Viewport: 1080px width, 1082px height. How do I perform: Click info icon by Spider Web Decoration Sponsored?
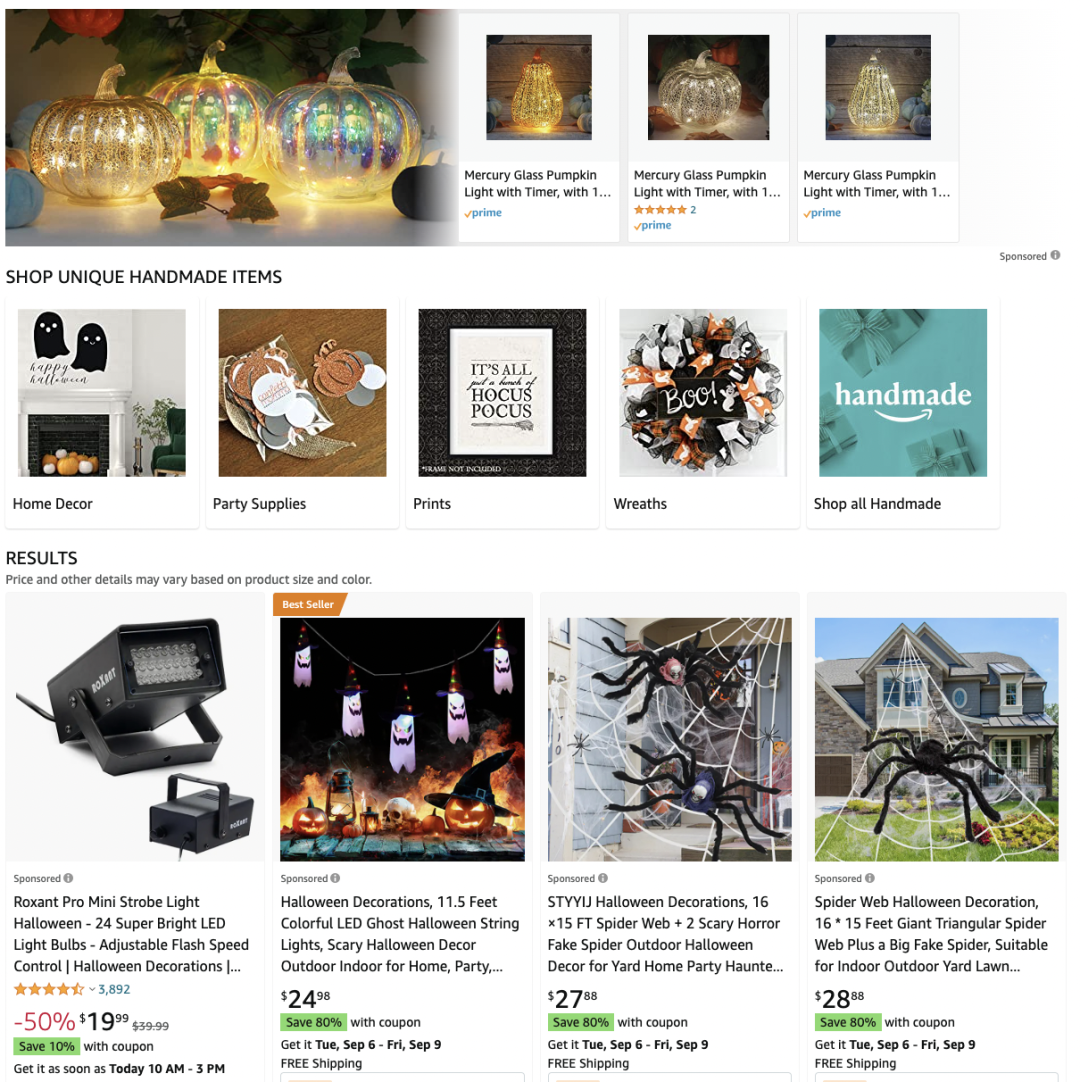tap(870, 878)
